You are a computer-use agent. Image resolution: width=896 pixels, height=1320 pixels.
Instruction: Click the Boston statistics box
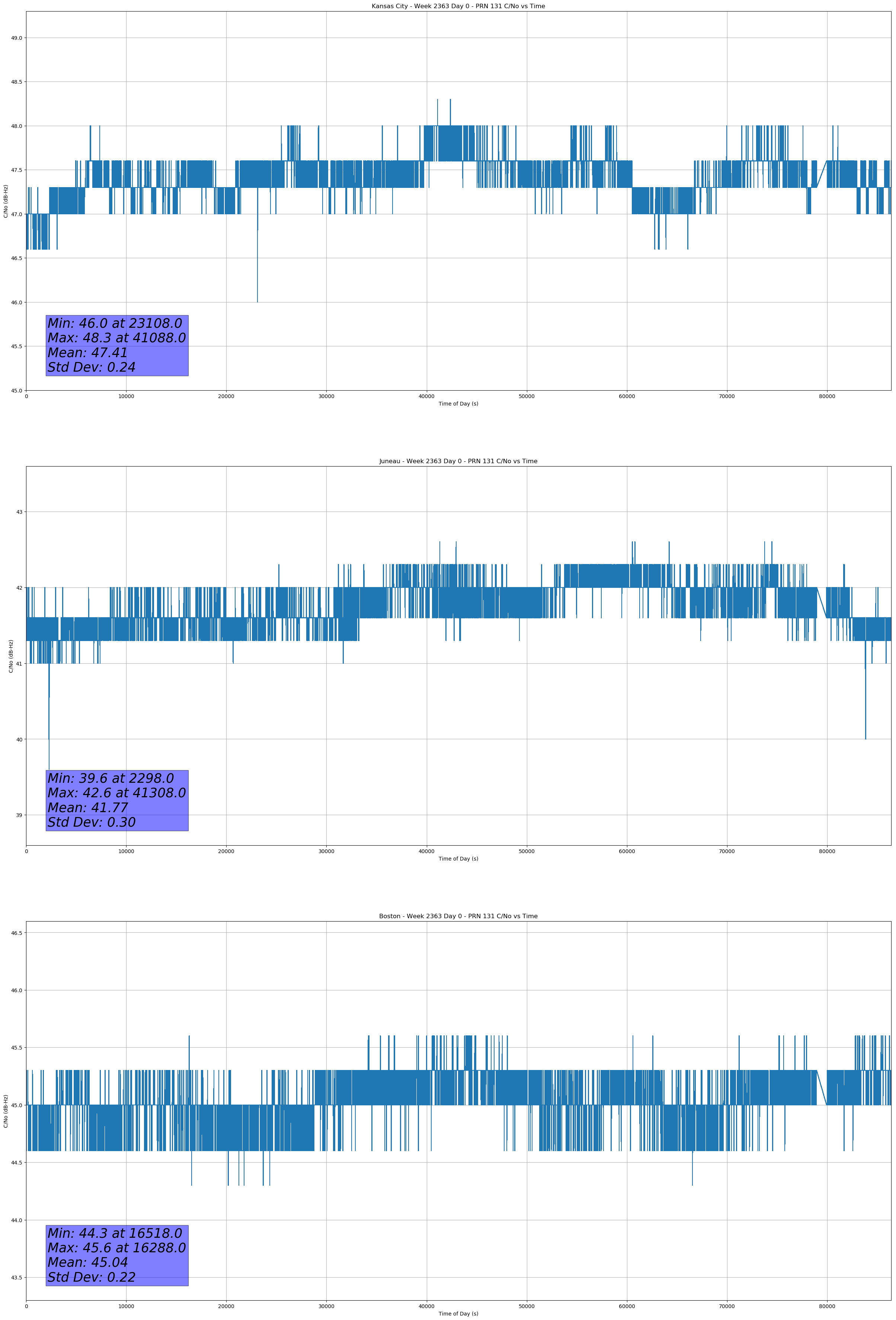(117, 1255)
